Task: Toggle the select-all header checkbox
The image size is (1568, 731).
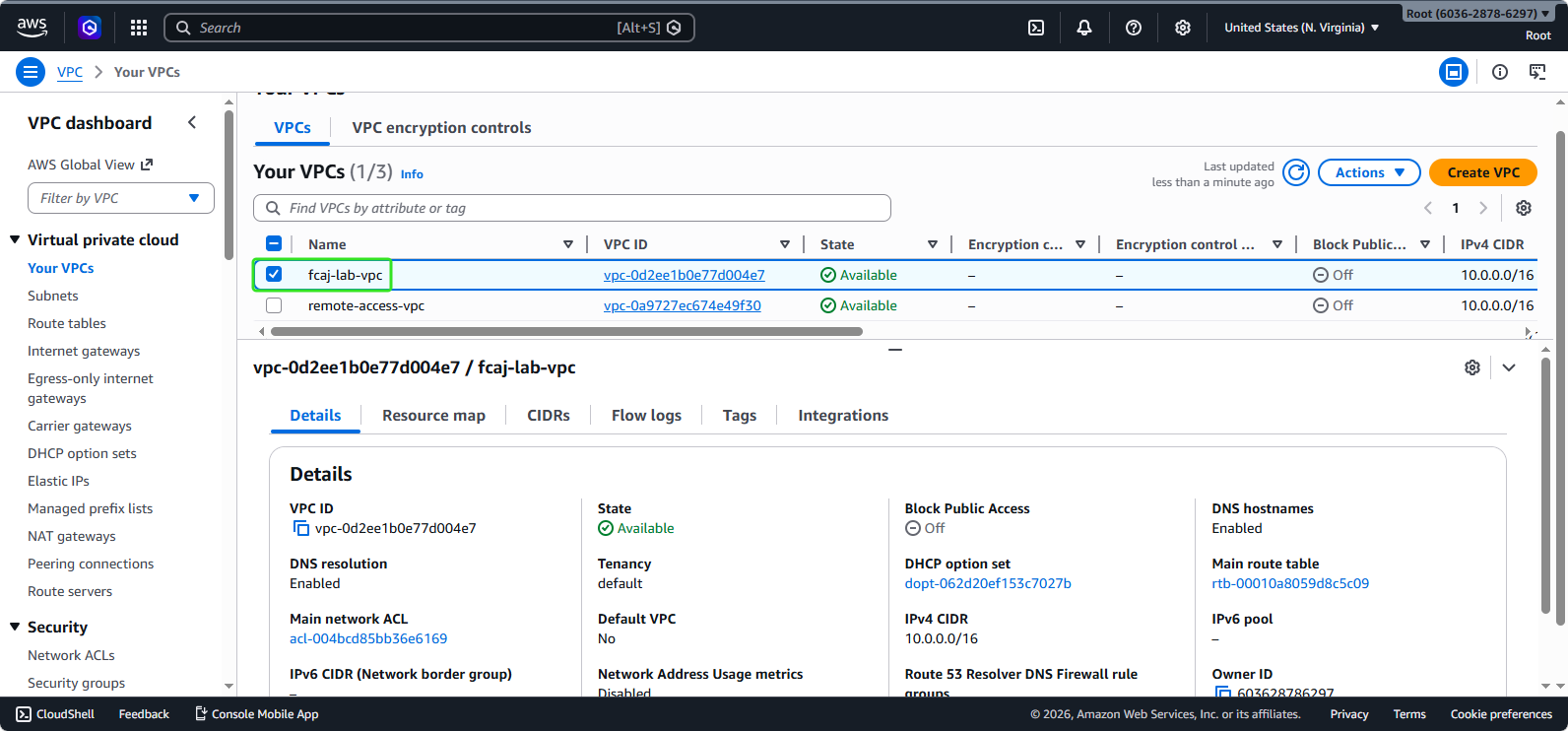Action: (274, 243)
